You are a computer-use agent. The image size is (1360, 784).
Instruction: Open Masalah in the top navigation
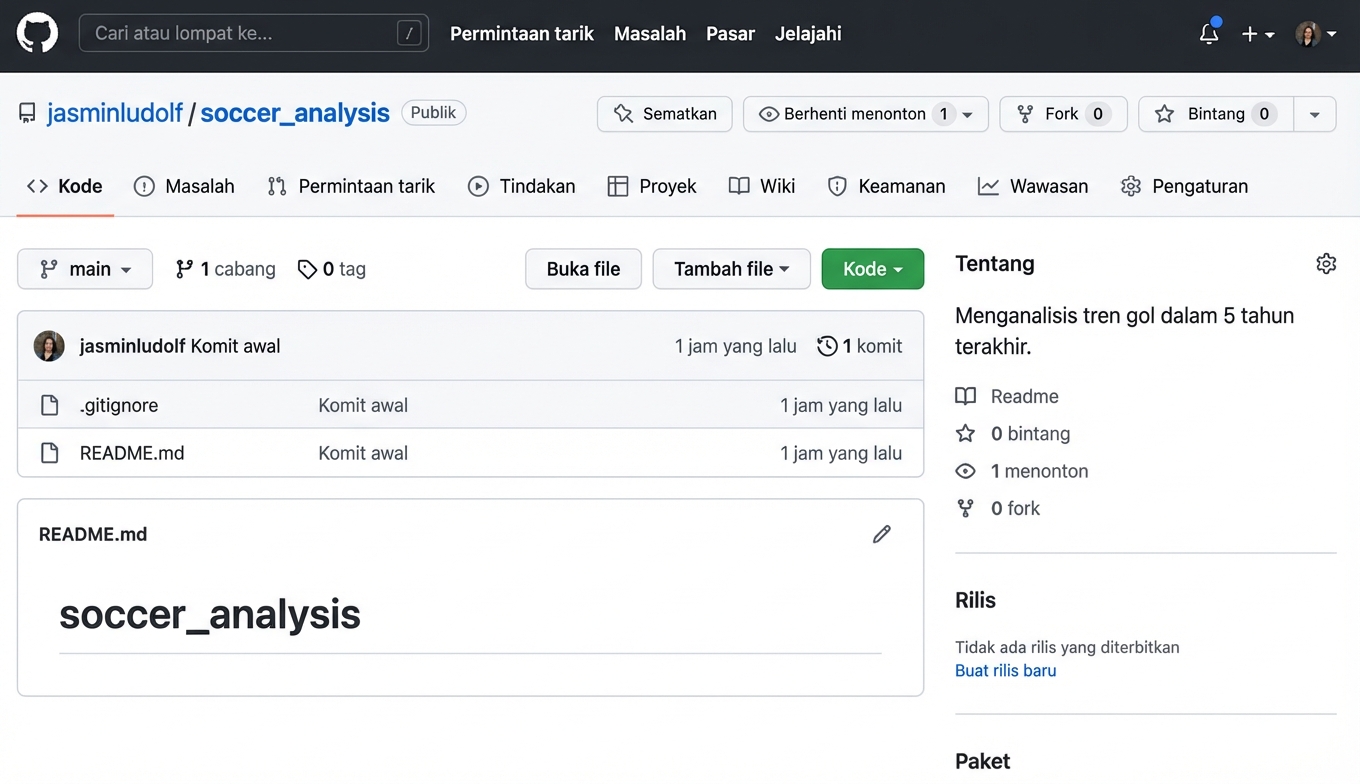pos(650,34)
